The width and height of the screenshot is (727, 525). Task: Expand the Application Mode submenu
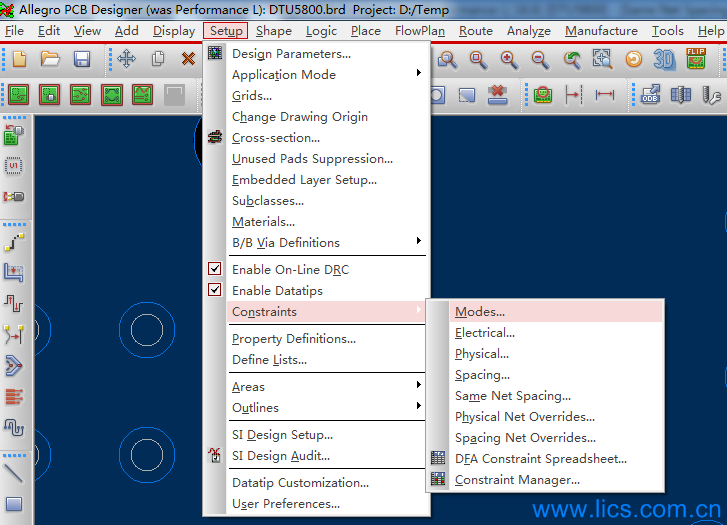[327, 75]
